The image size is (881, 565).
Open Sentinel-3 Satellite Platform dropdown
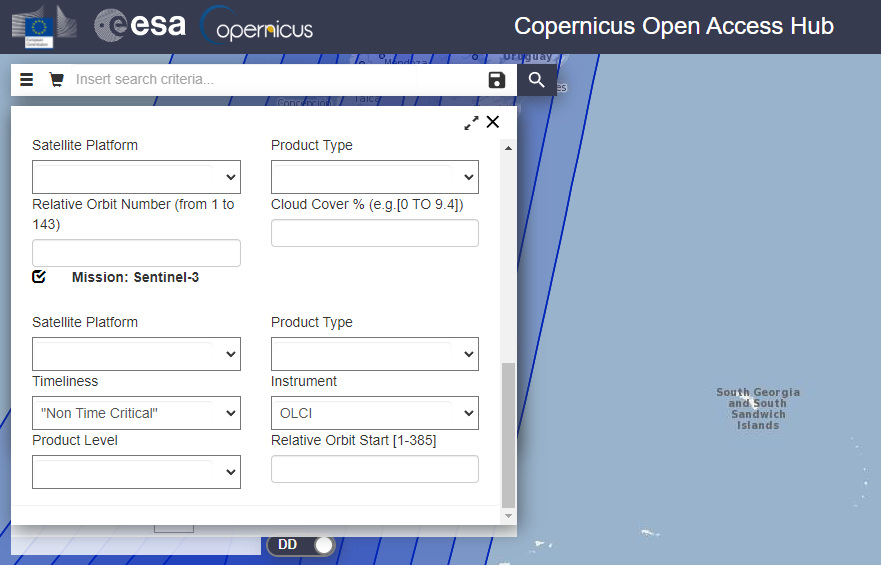(137, 354)
